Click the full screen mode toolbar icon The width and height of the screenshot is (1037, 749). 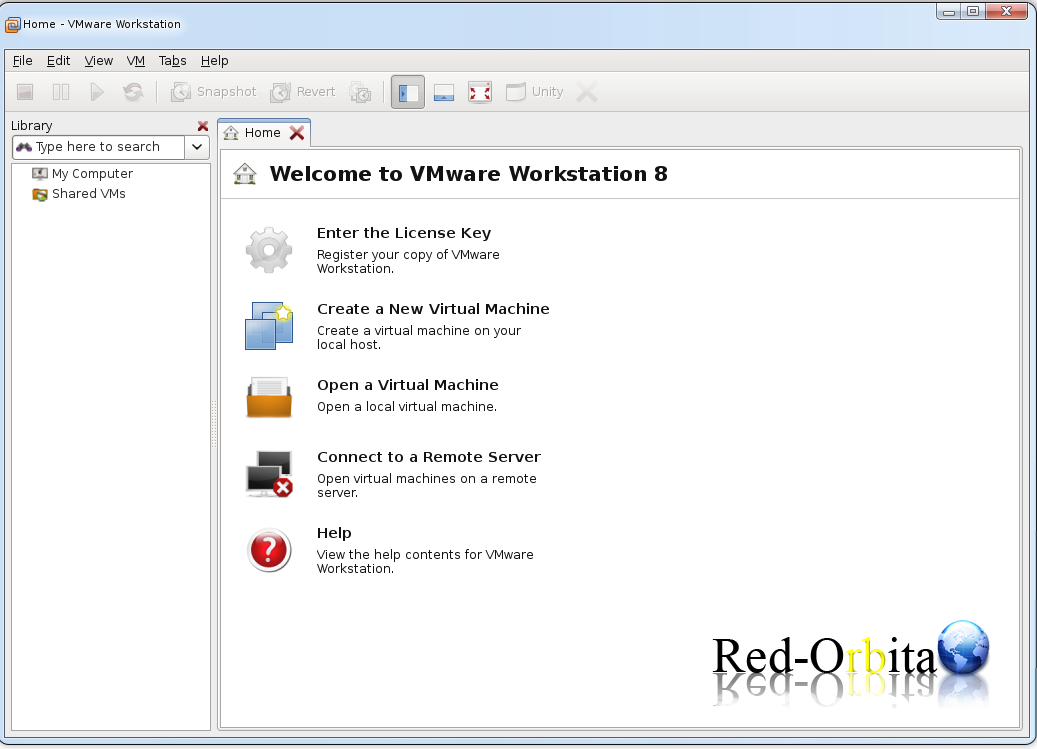[x=479, y=92]
